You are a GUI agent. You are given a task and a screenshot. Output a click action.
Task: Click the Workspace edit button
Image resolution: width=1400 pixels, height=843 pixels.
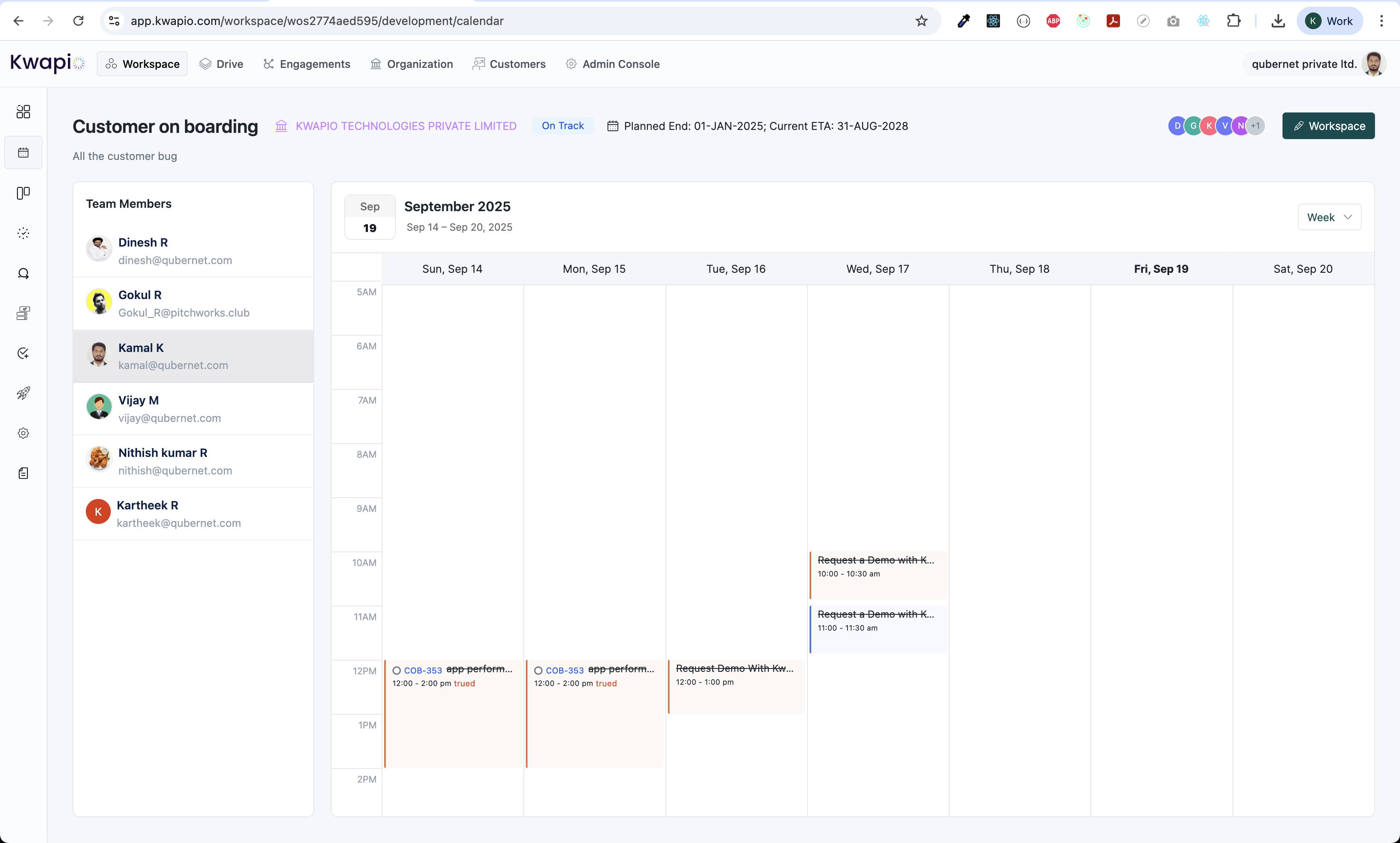[x=1328, y=125]
